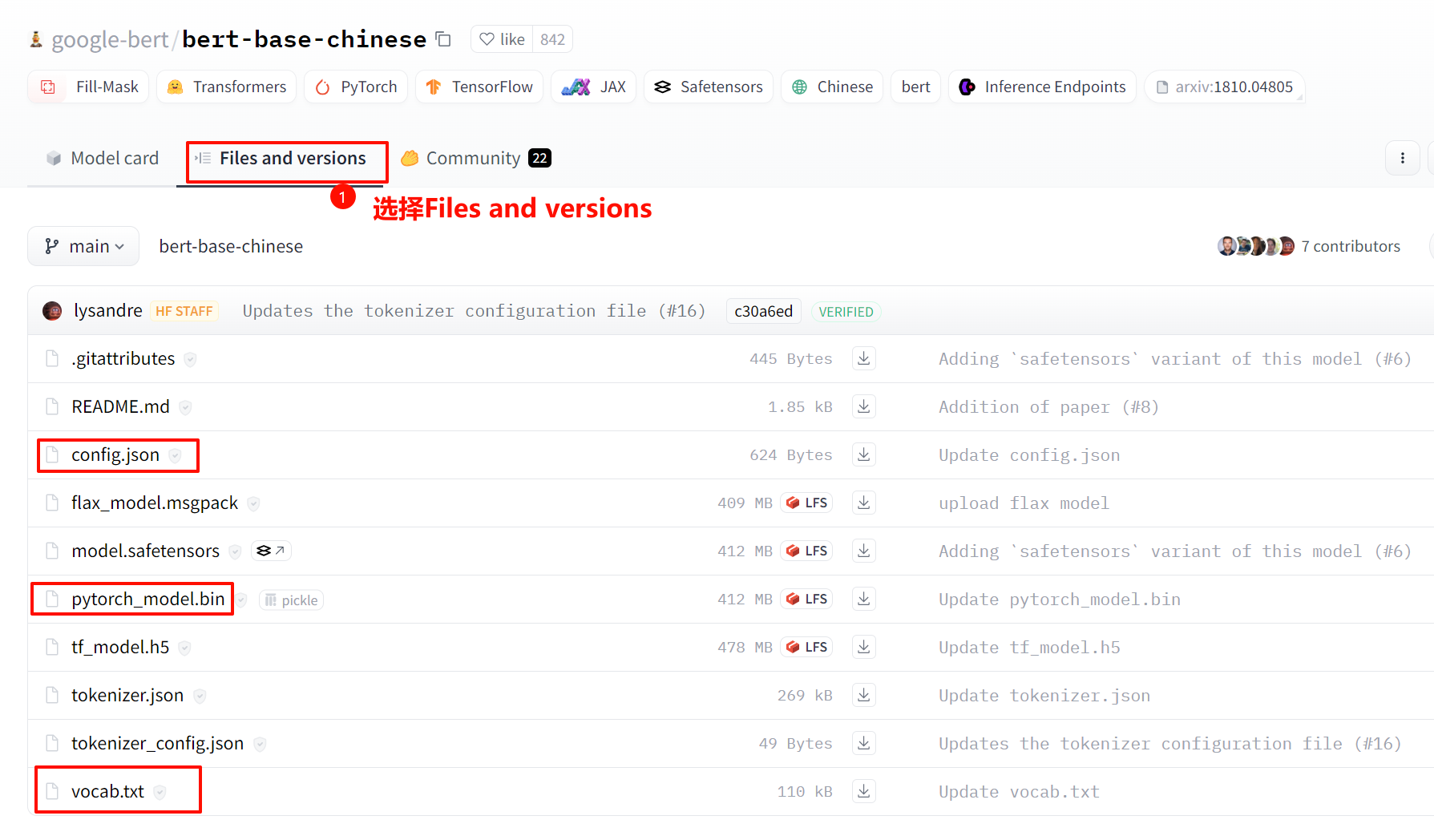Screen dimensions: 1434x840
Task: Open the Safetensors tag
Action: [709, 87]
